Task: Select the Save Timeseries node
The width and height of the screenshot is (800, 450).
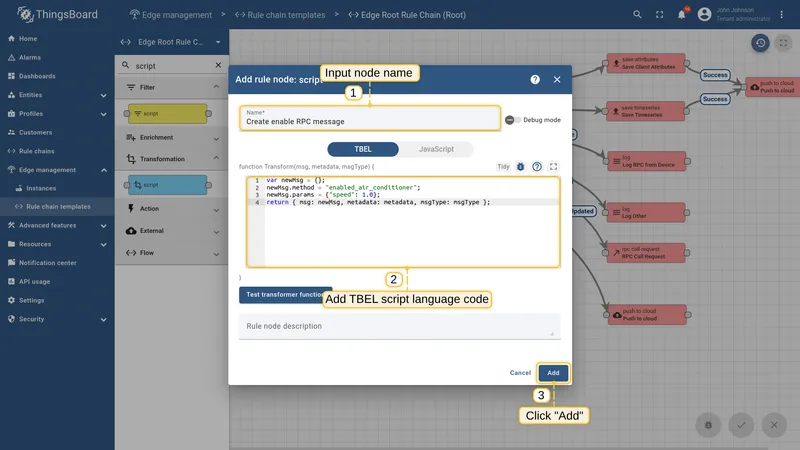Action: pyautogui.click(x=646, y=111)
